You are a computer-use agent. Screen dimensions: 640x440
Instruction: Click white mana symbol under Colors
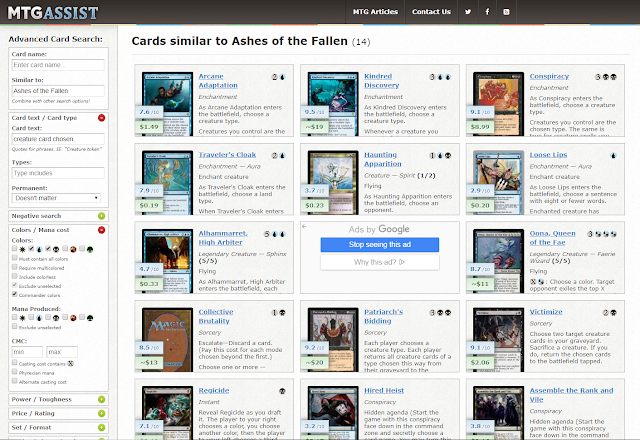point(22,249)
